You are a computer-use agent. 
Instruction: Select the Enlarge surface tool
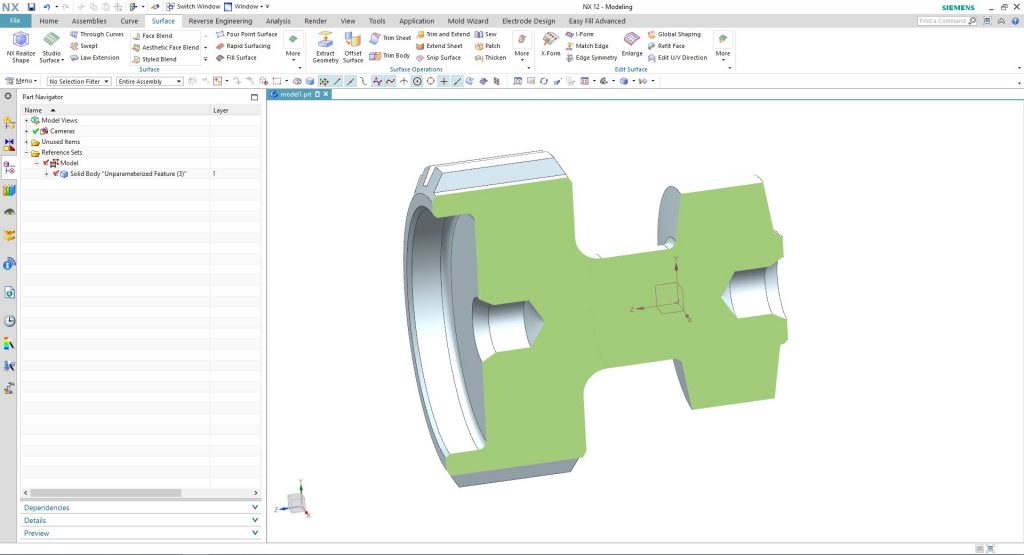[x=632, y=40]
